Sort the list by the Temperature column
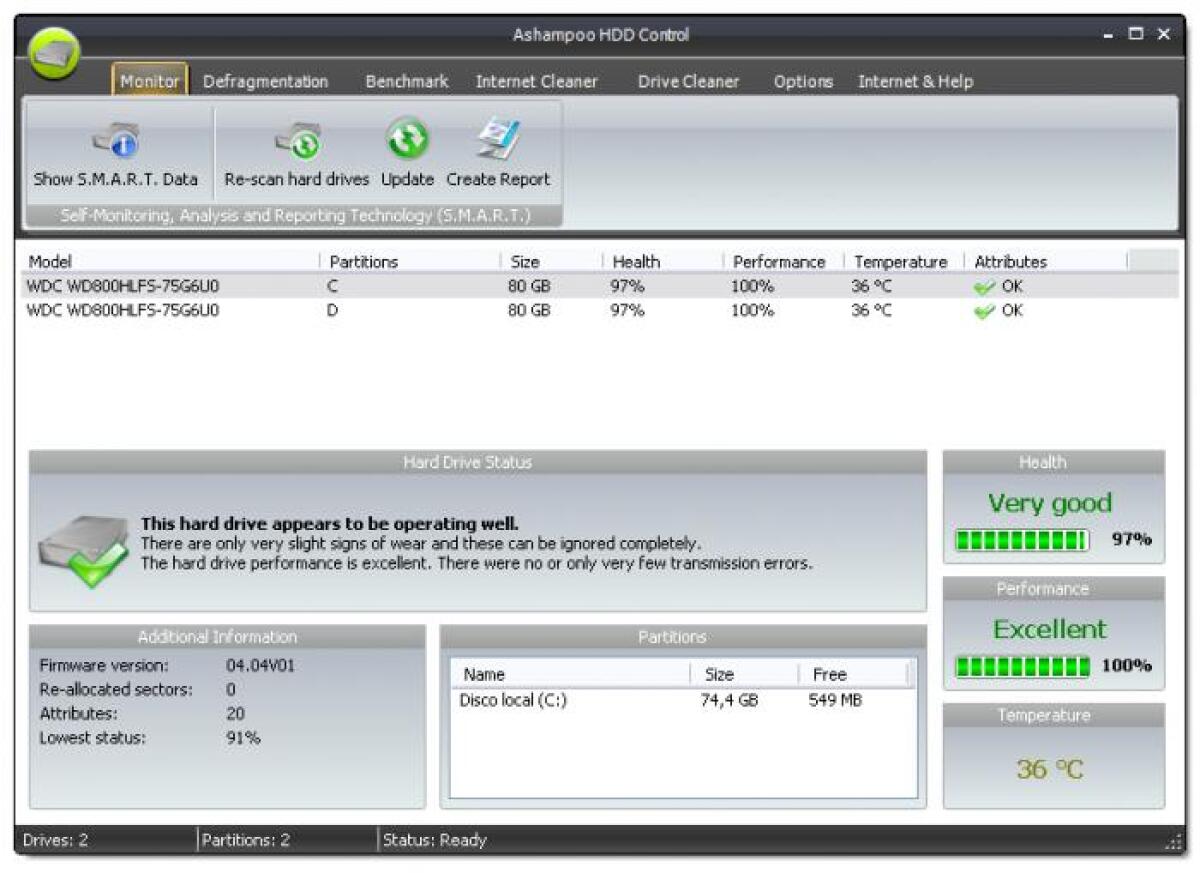Image resolution: width=1200 pixels, height=873 pixels. pyautogui.click(x=899, y=261)
